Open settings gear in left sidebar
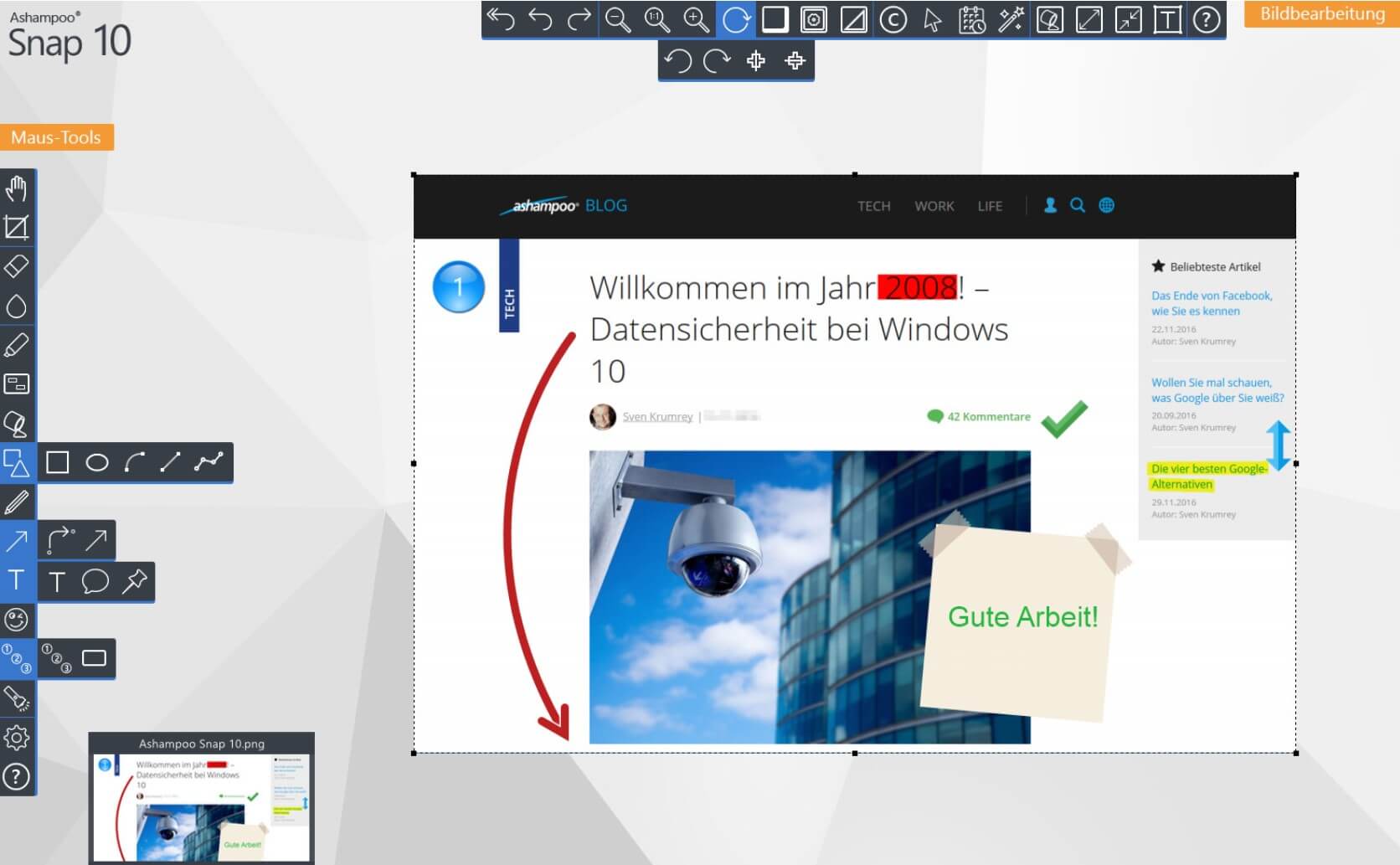This screenshot has width=1400, height=865. pyautogui.click(x=17, y=737)
